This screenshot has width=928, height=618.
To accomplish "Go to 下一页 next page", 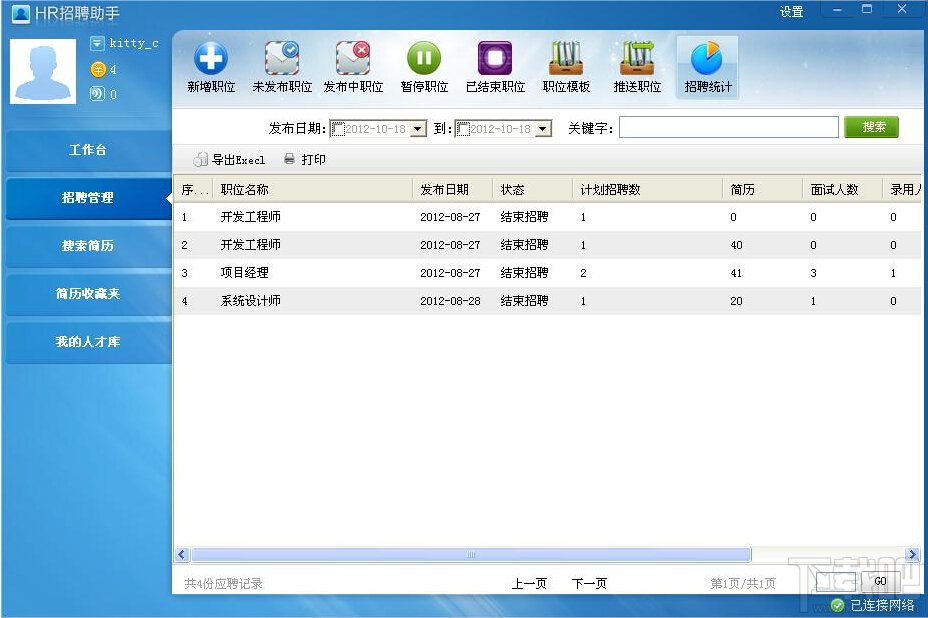I will pyautogui.click(x=589, y=584).
